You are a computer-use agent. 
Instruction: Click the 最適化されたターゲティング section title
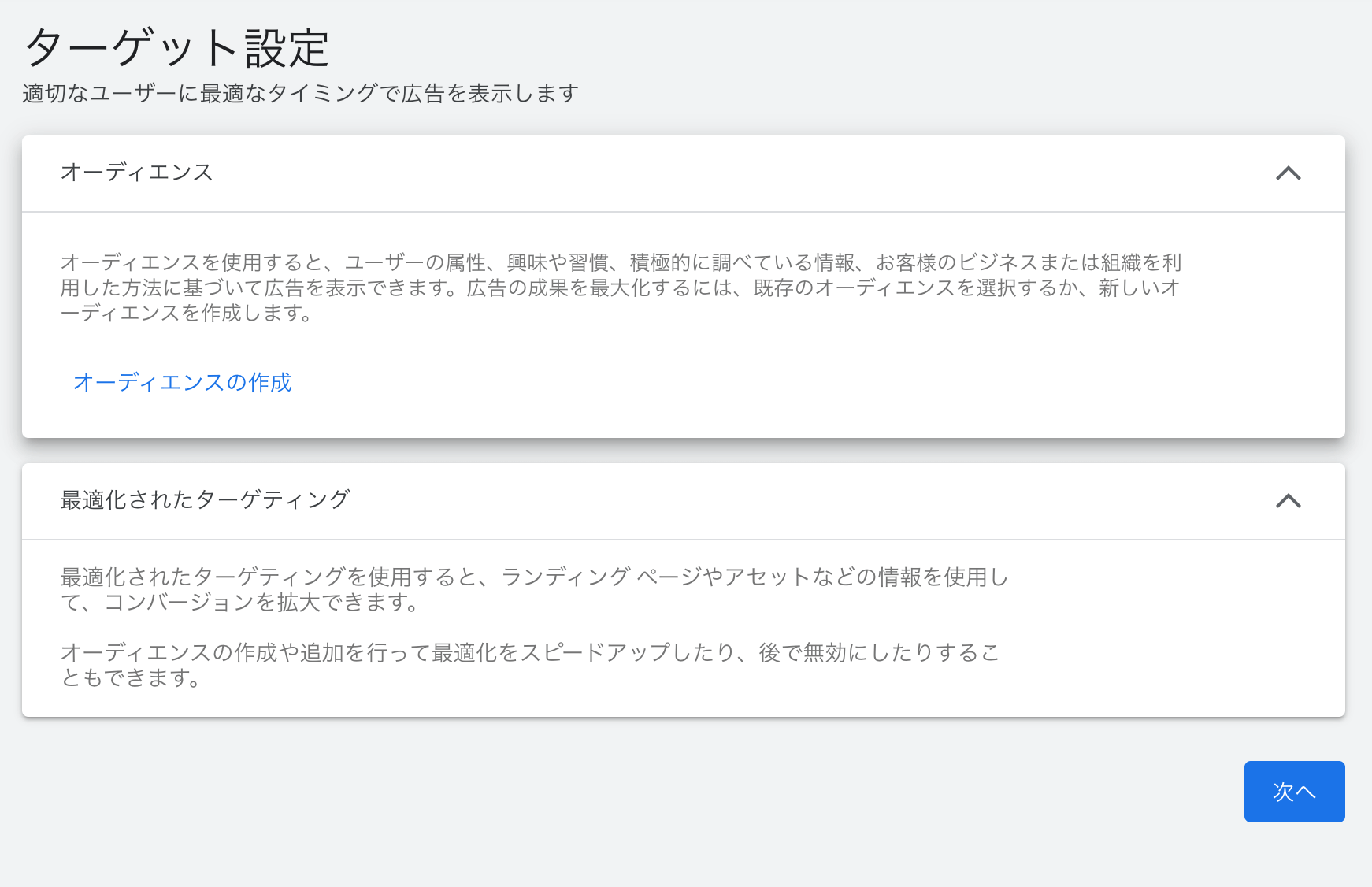(206, 500)
